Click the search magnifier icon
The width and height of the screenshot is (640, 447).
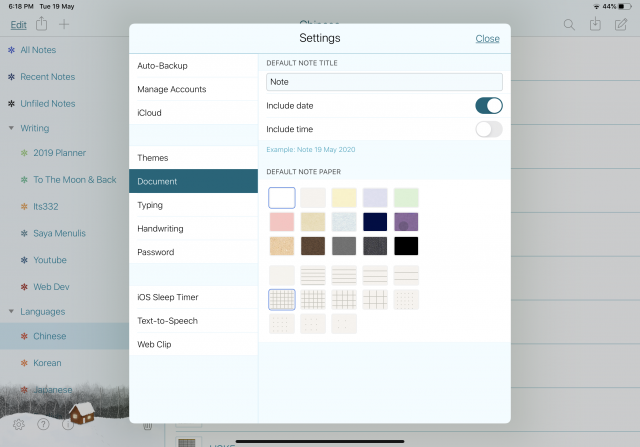coord(569,24)
